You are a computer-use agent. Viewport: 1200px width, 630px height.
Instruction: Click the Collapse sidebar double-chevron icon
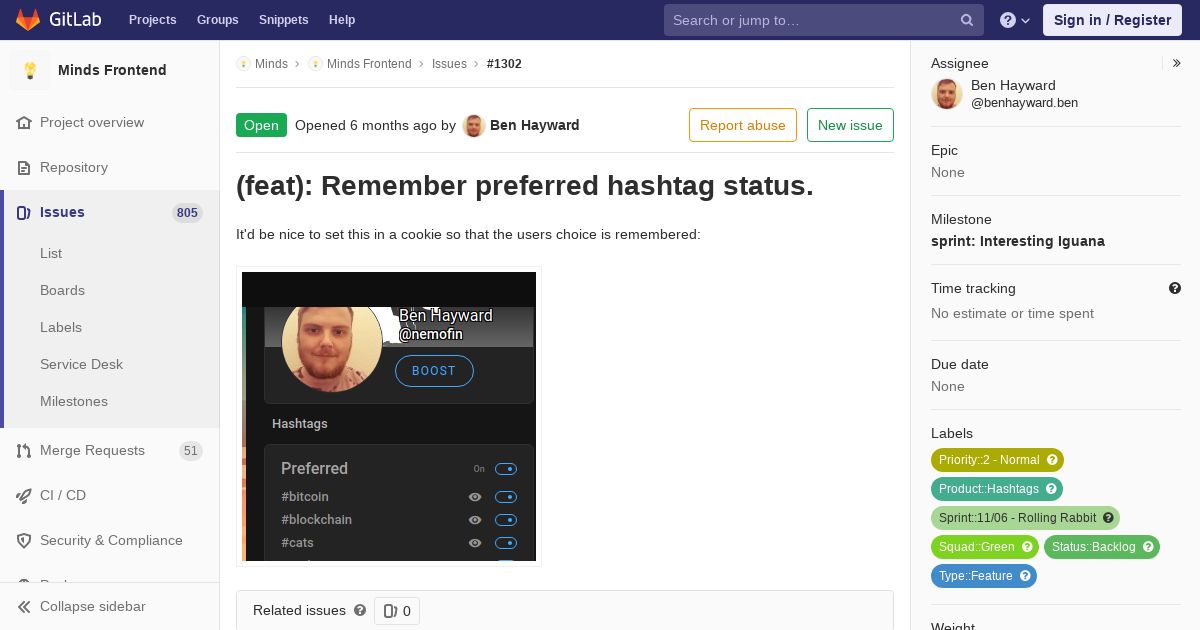pos(25,606)
